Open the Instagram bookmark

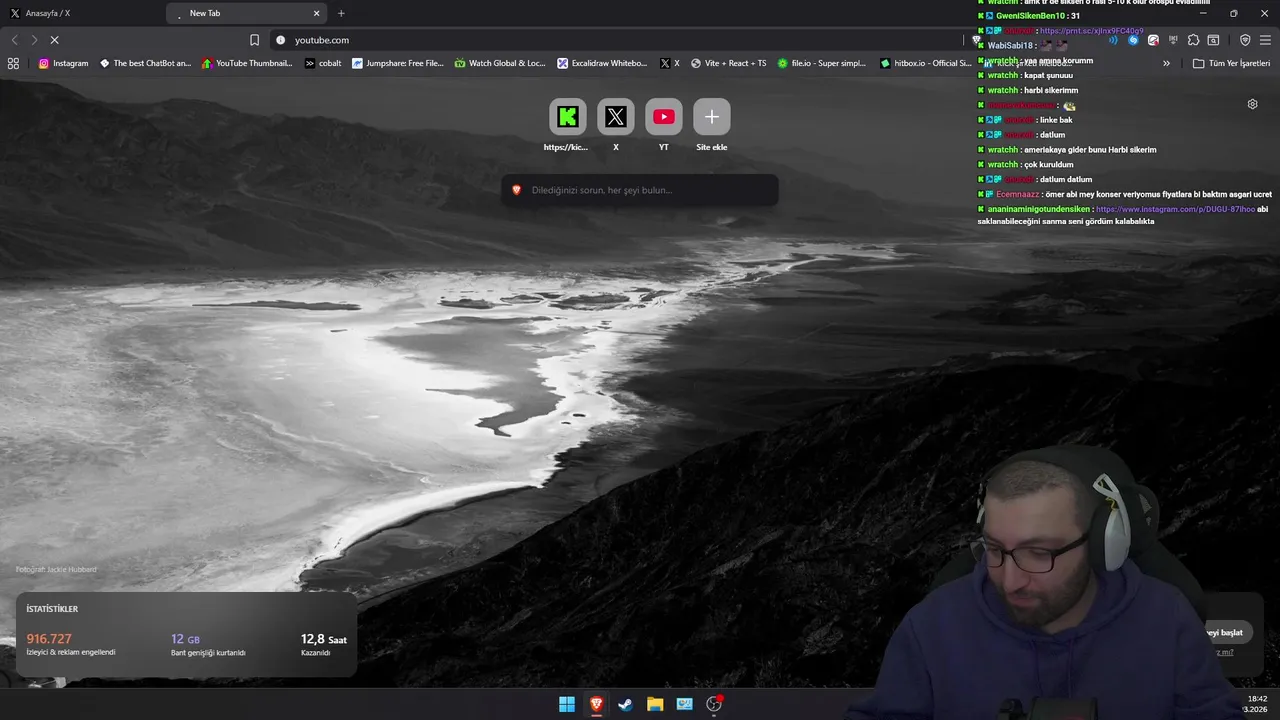[x=63, y=63]
